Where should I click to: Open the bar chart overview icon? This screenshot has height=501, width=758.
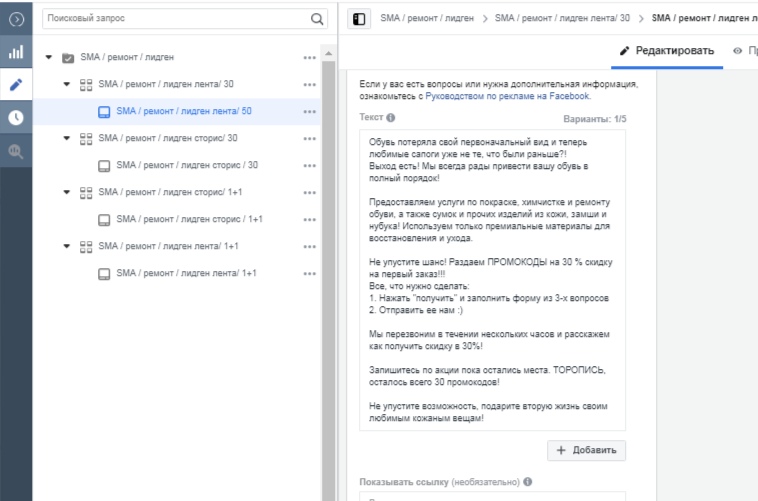[16, 52]
